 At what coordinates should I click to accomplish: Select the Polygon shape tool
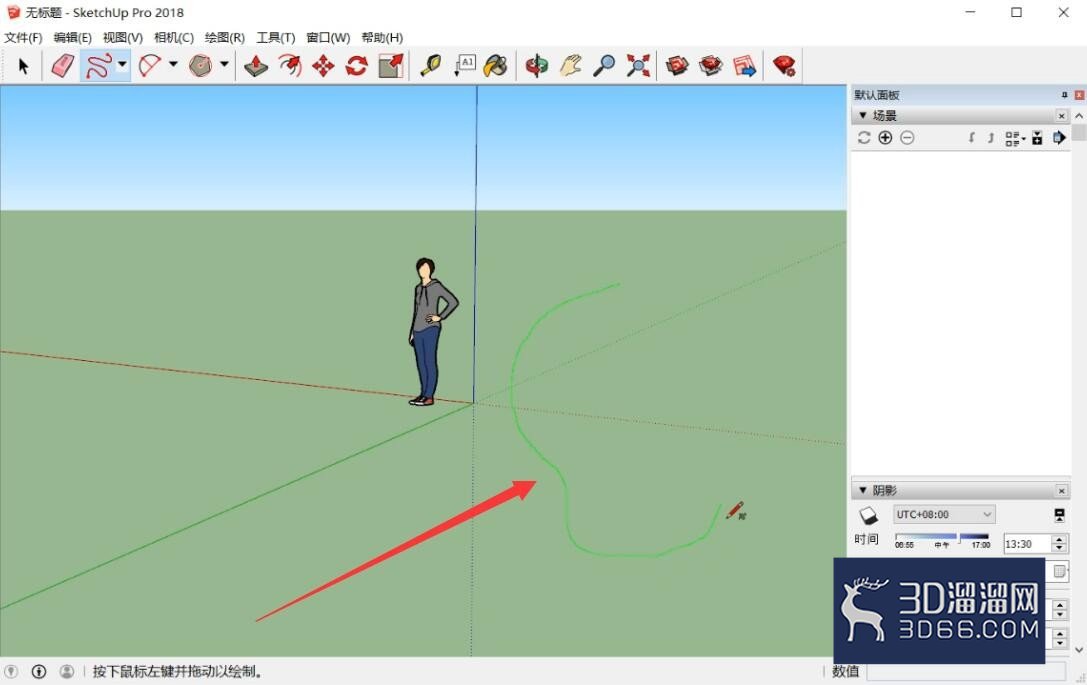[201, 67]
